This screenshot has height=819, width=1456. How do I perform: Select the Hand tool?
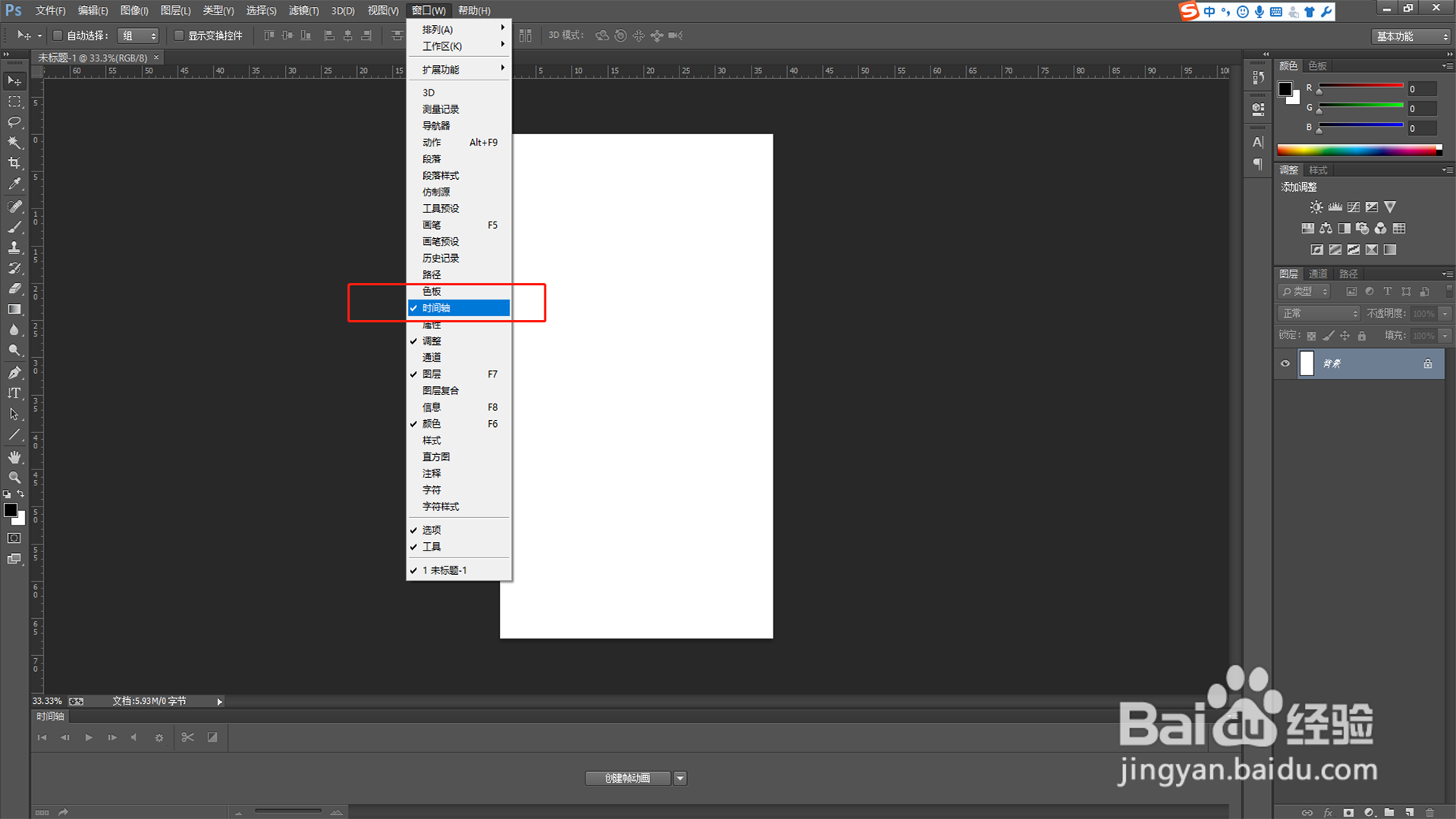14,457
